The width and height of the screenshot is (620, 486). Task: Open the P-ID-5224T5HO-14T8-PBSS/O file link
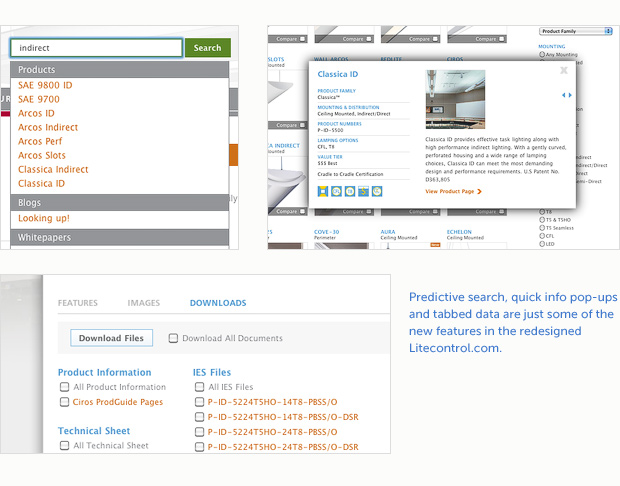tap(272, 402)
